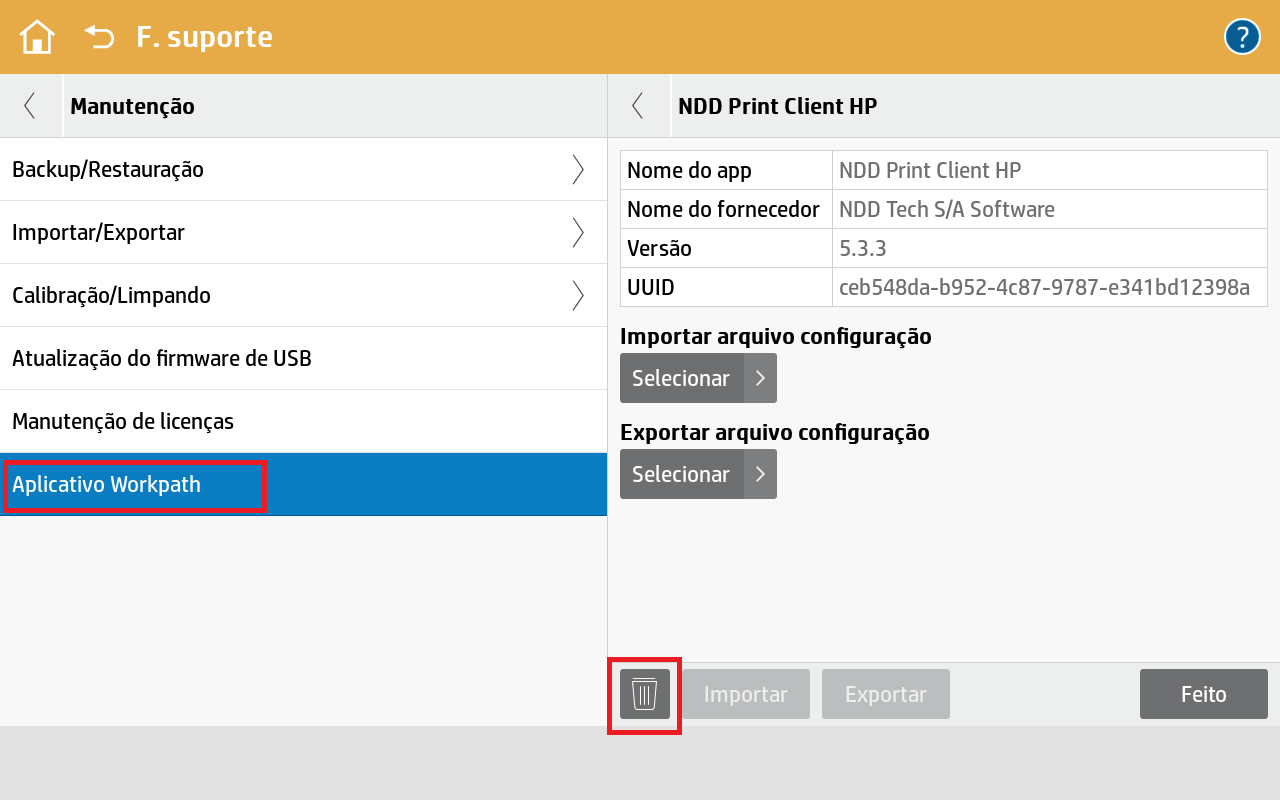The width and height of the screenshot is (1280, 800).
Task: Expand the Backup/Restauração chevron
Action: pyautogui.click(x=578, y=170)
